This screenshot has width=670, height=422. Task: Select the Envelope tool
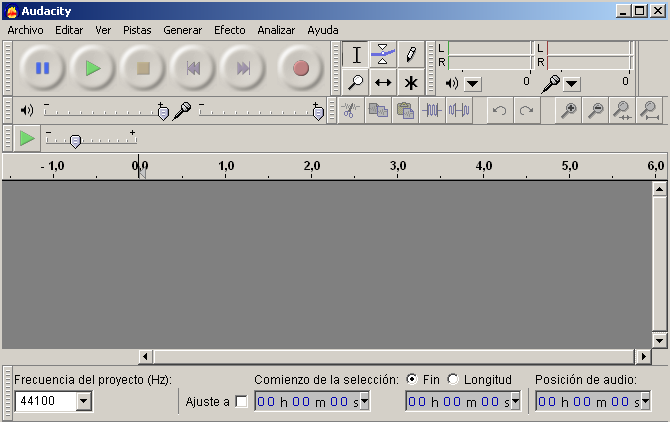tap(383, 54)
